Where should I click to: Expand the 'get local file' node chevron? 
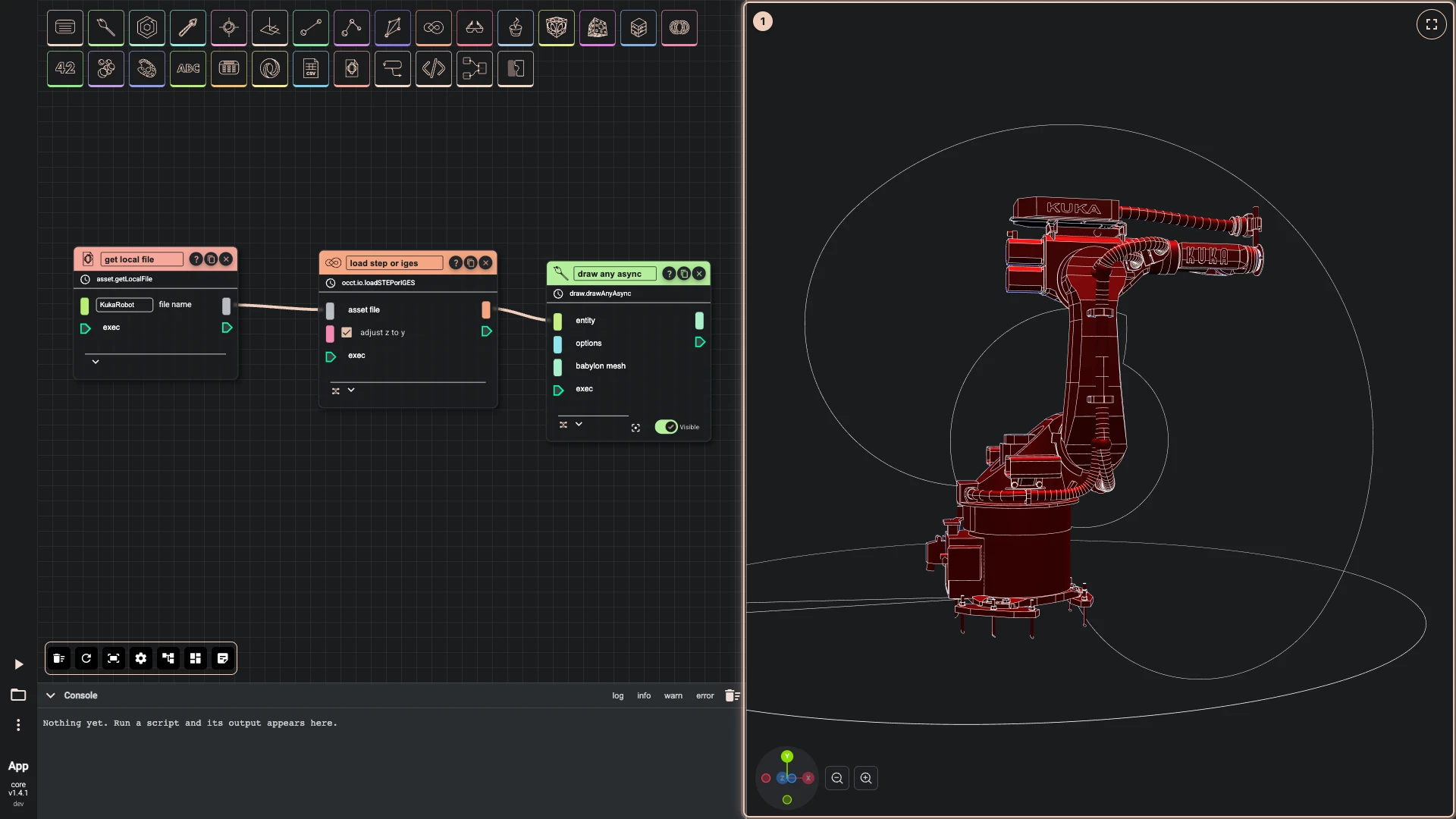(x=96, y=362)
